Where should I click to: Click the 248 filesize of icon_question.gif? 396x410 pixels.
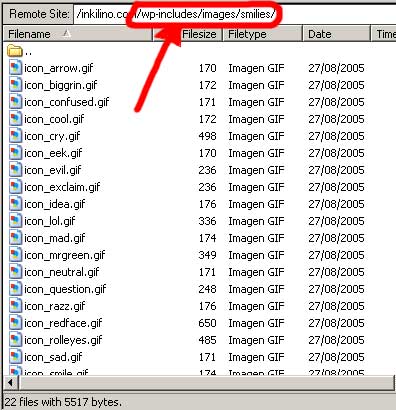pyautogui.click(x=207, y=289)
